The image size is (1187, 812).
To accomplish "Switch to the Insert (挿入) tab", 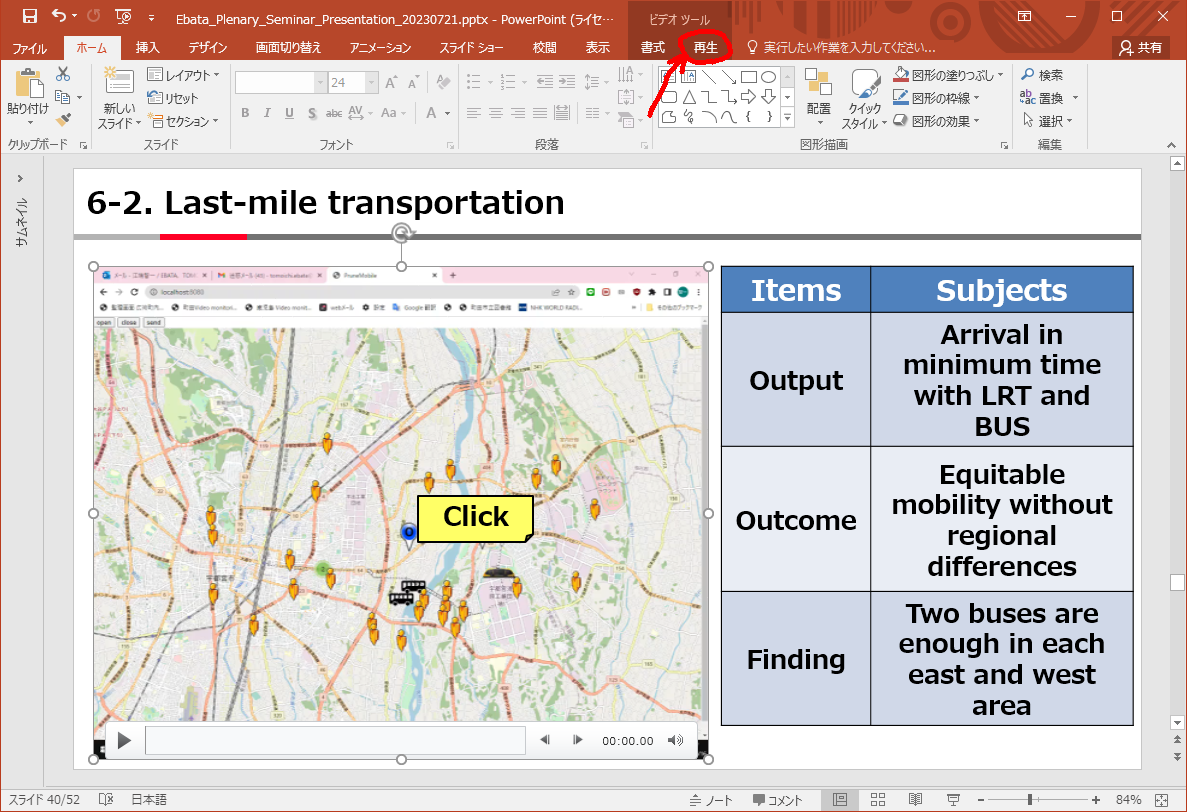I will [x=147, y=47].
